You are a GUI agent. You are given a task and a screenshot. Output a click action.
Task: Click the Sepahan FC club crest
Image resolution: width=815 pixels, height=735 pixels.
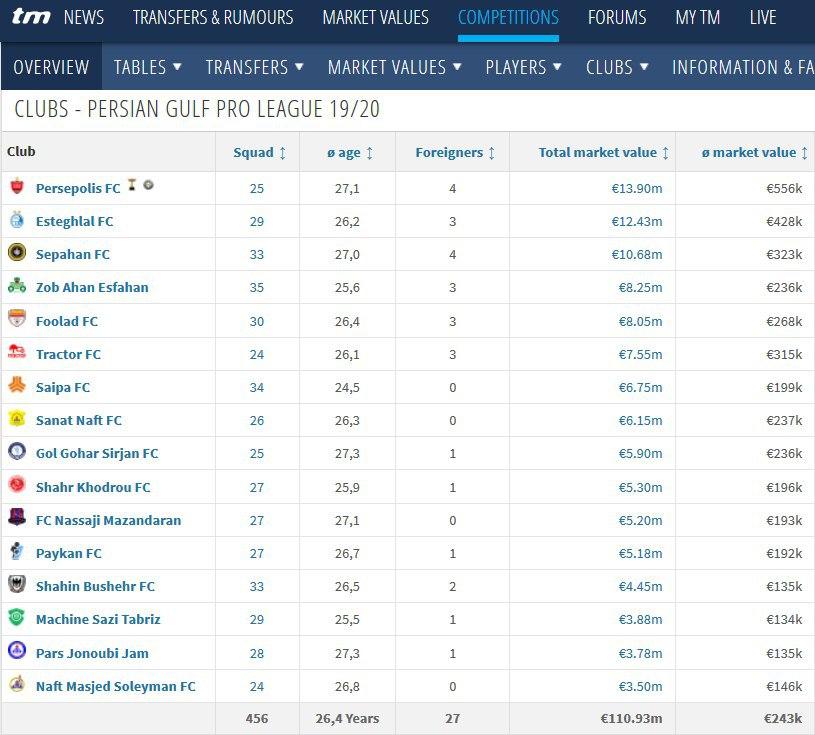(x=17, y=253)
